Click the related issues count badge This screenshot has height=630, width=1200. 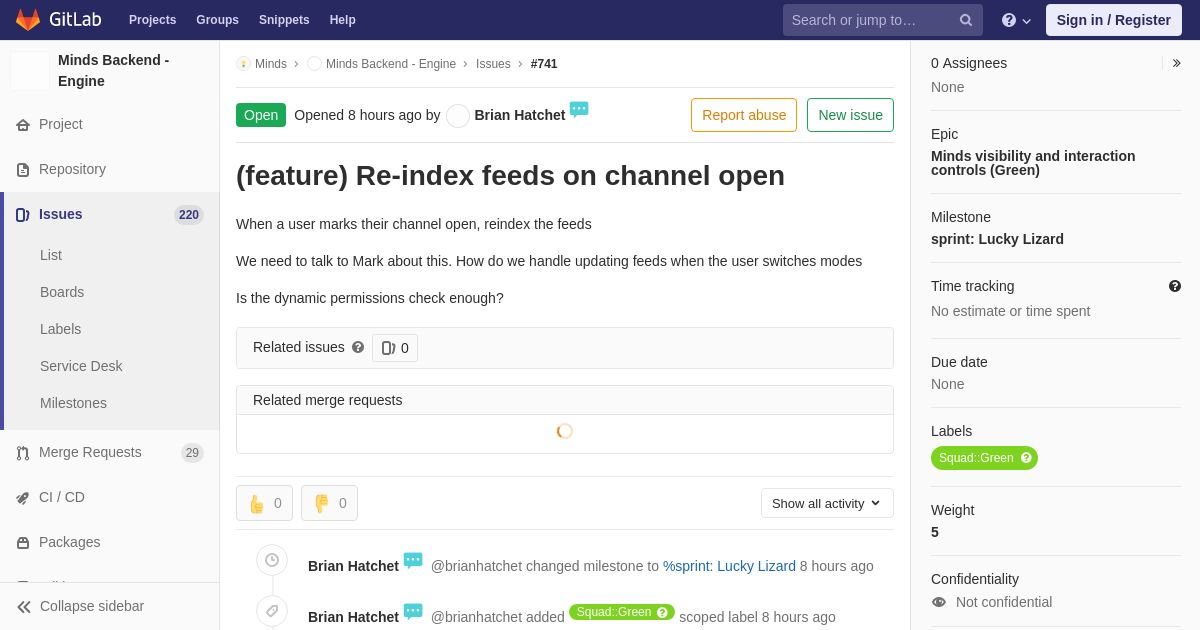point(395,348)
